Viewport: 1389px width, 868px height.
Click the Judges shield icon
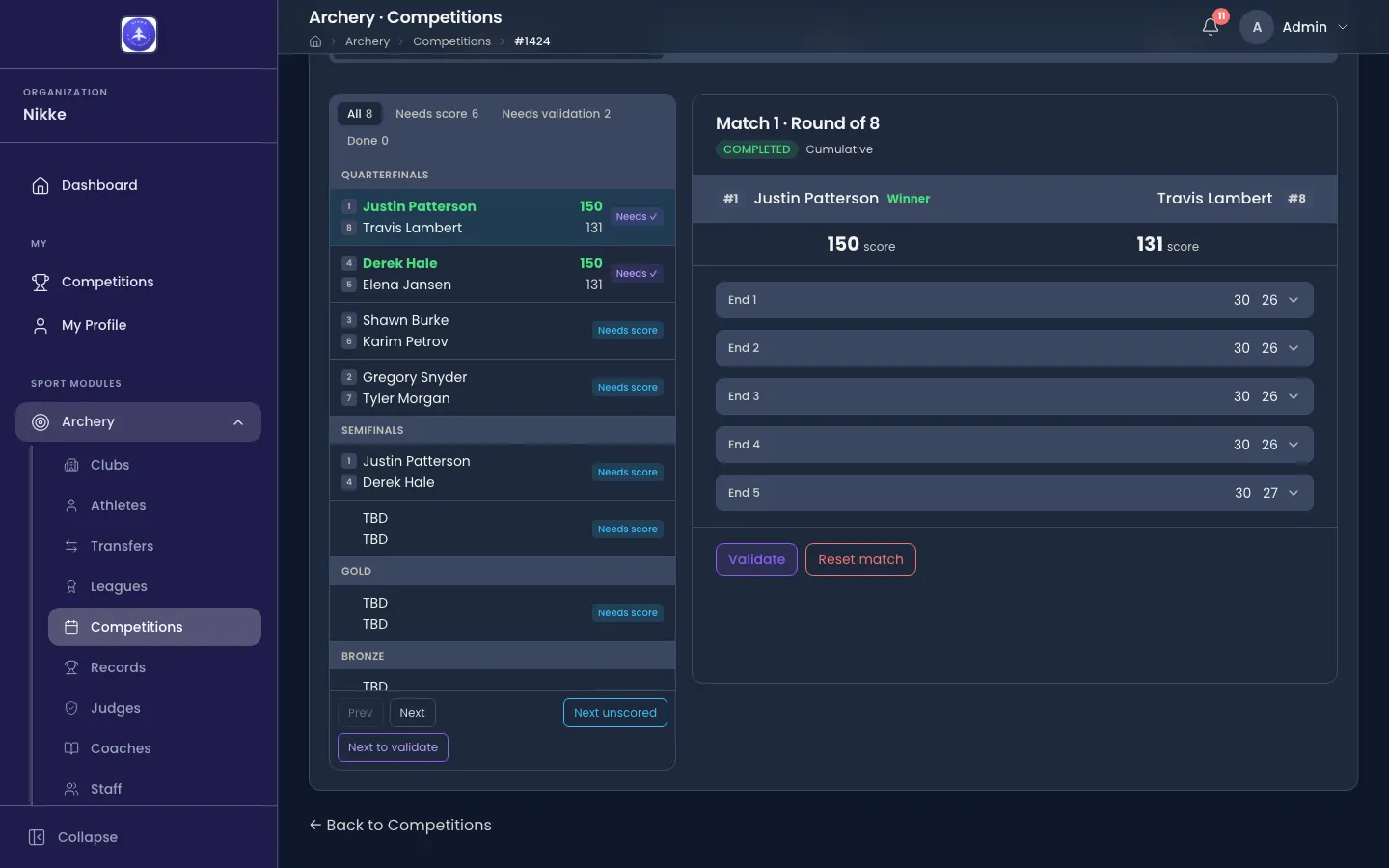(71, 708)
